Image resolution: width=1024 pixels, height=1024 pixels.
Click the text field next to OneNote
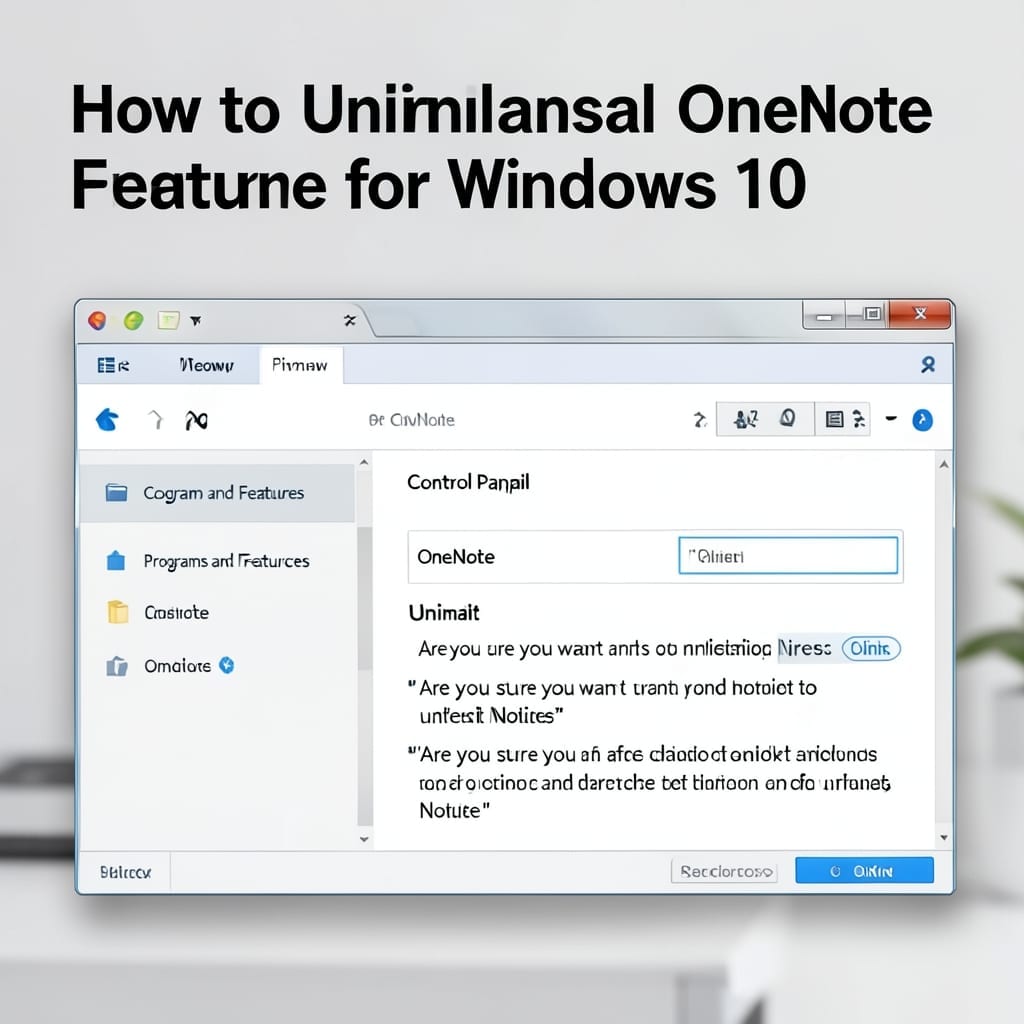[788, 556]
